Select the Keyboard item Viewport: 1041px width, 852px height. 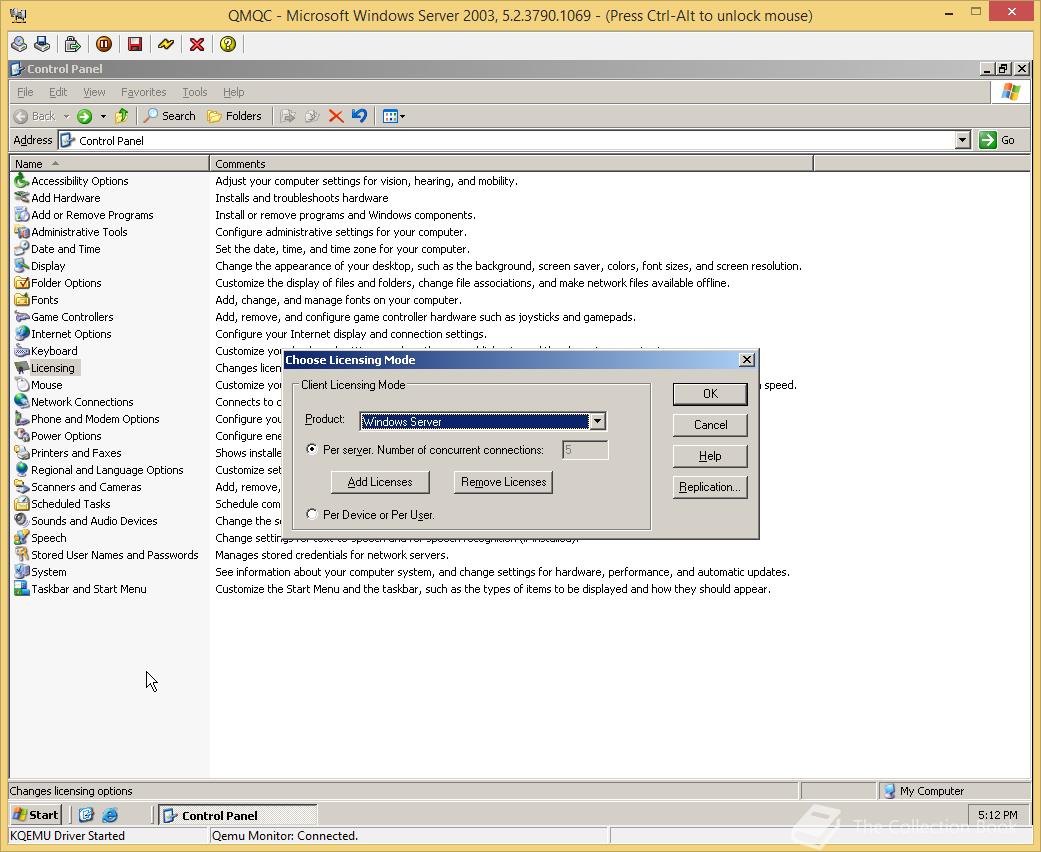pyautogui.click(x=46, y=351)
